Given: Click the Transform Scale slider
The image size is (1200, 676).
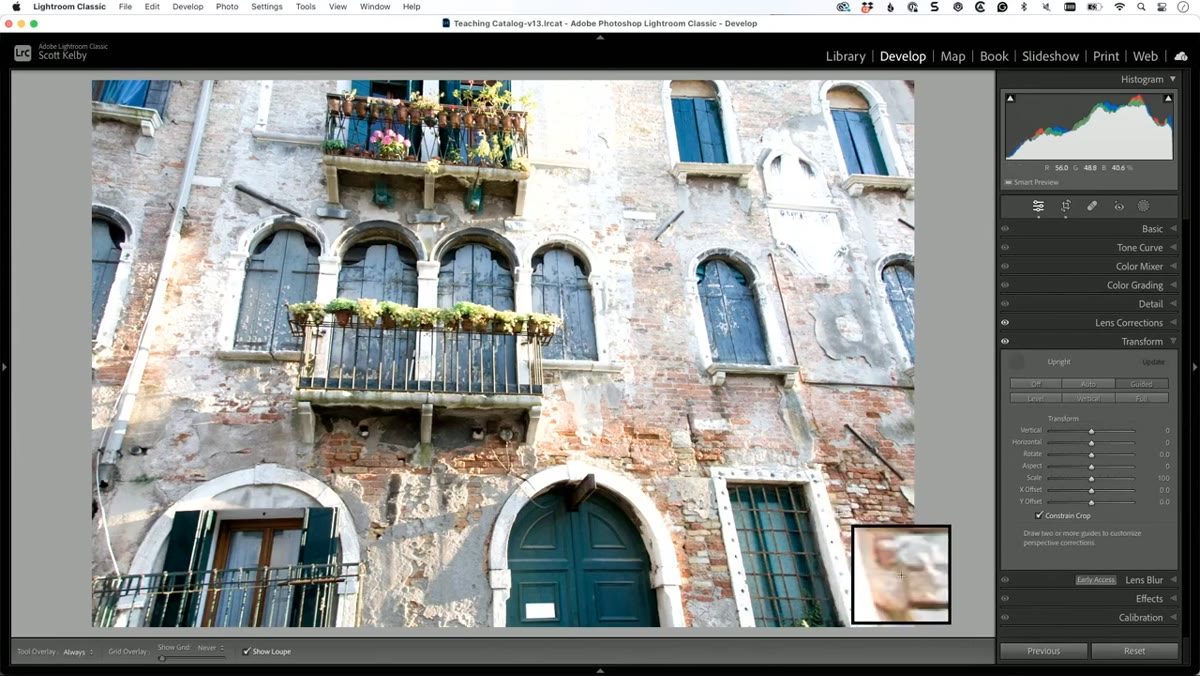Looking at the screenshot, I should coord(1091,478).
